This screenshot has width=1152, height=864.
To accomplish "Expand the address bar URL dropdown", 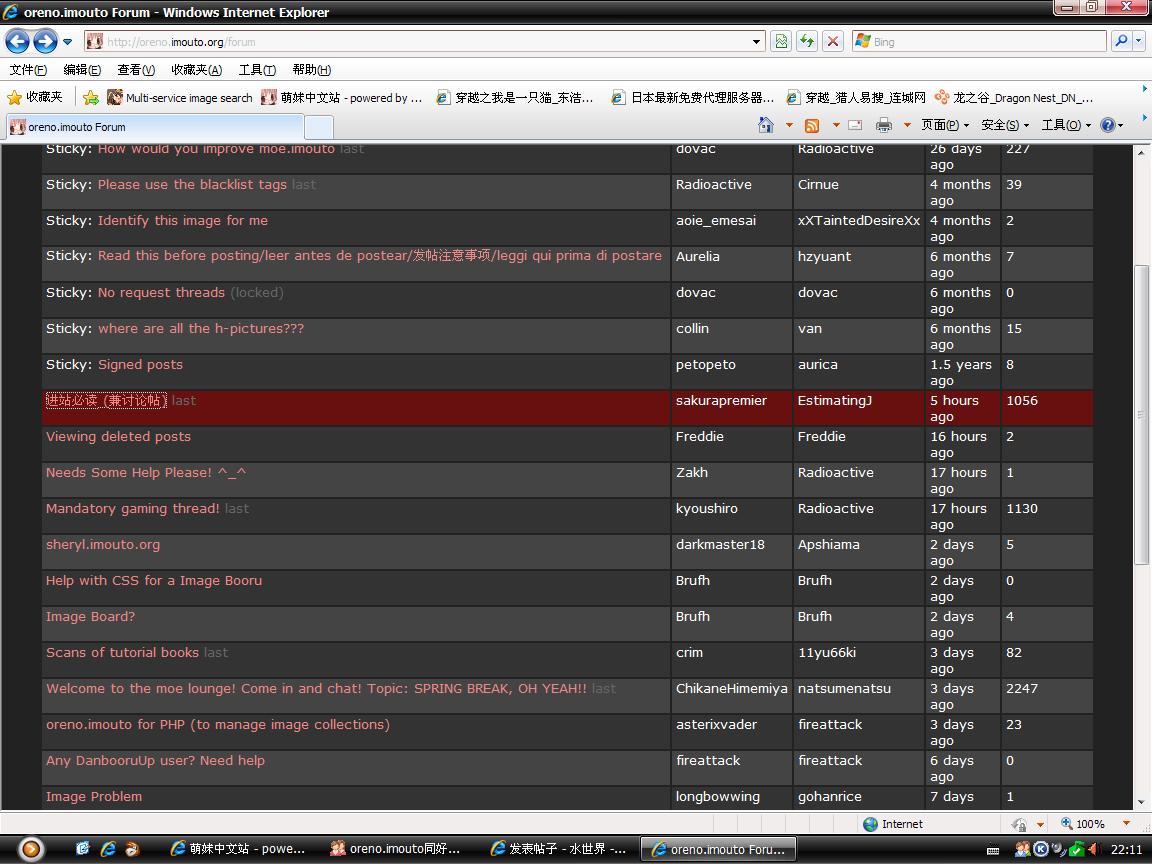I will pyautogui.click(x=756, y=42).
